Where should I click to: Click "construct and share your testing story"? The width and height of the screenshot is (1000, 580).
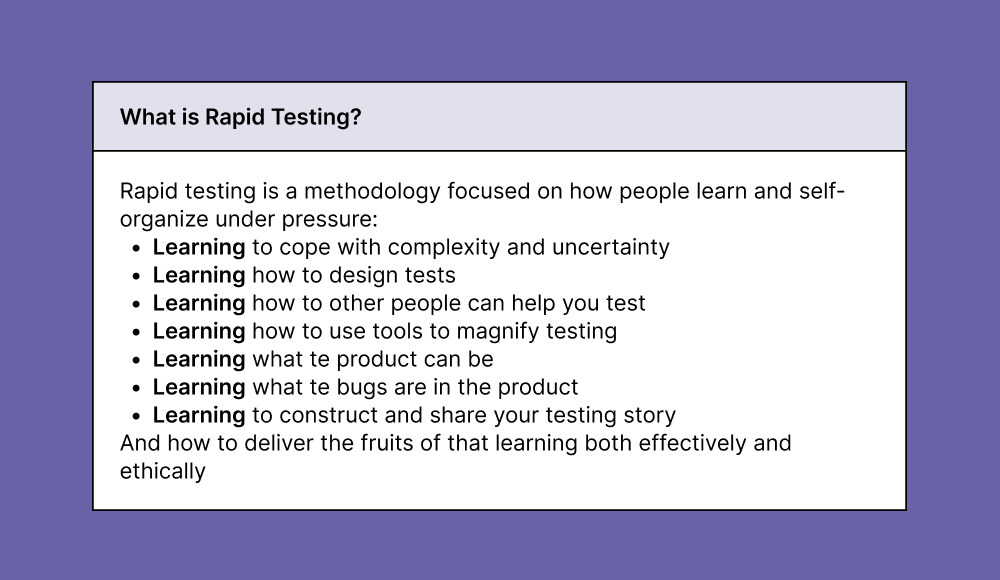tap(476, 415)
